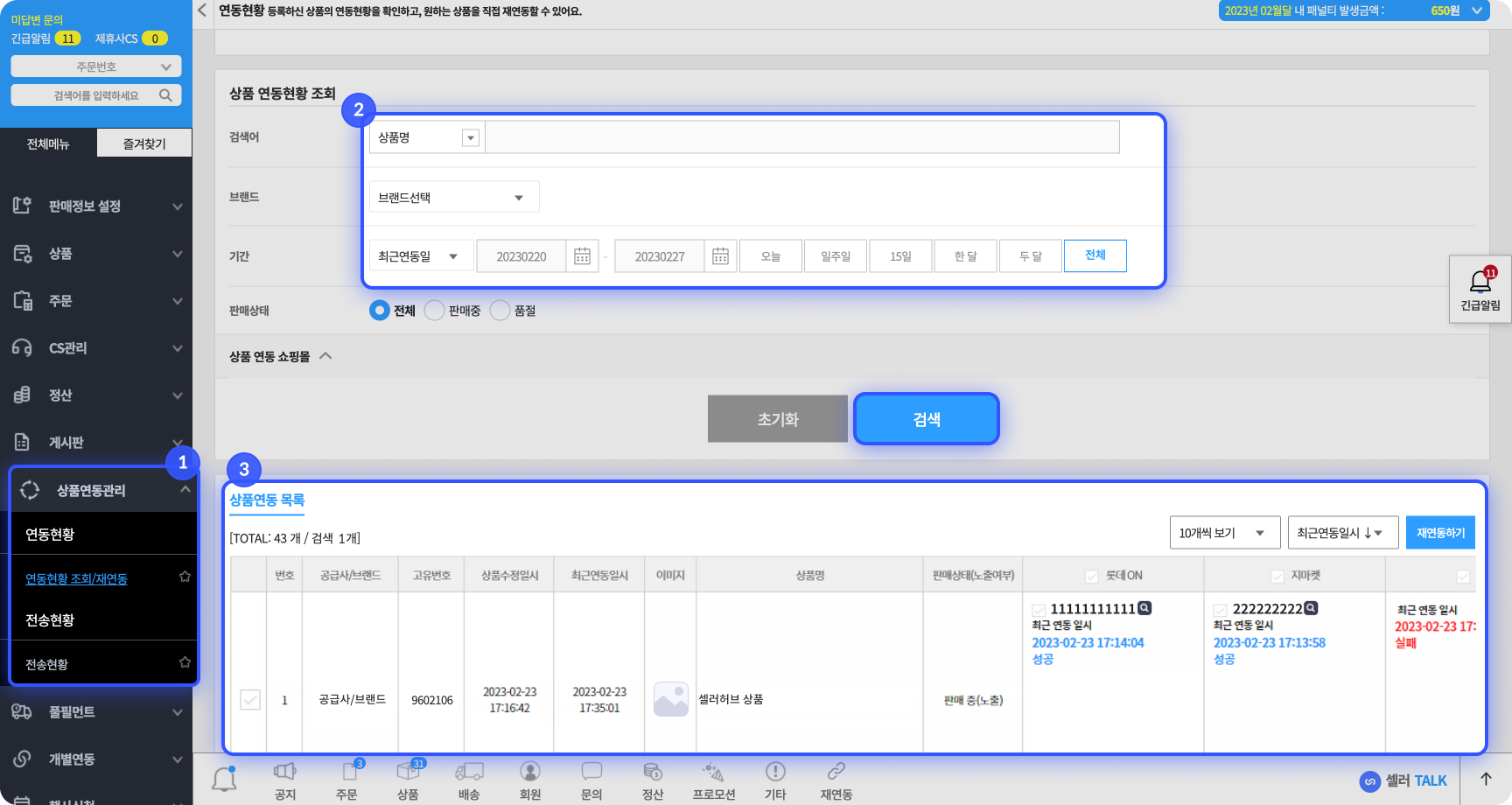Open calendar picker for start date 20230220
1512x805 pixels.
click(x=582, y=256)
